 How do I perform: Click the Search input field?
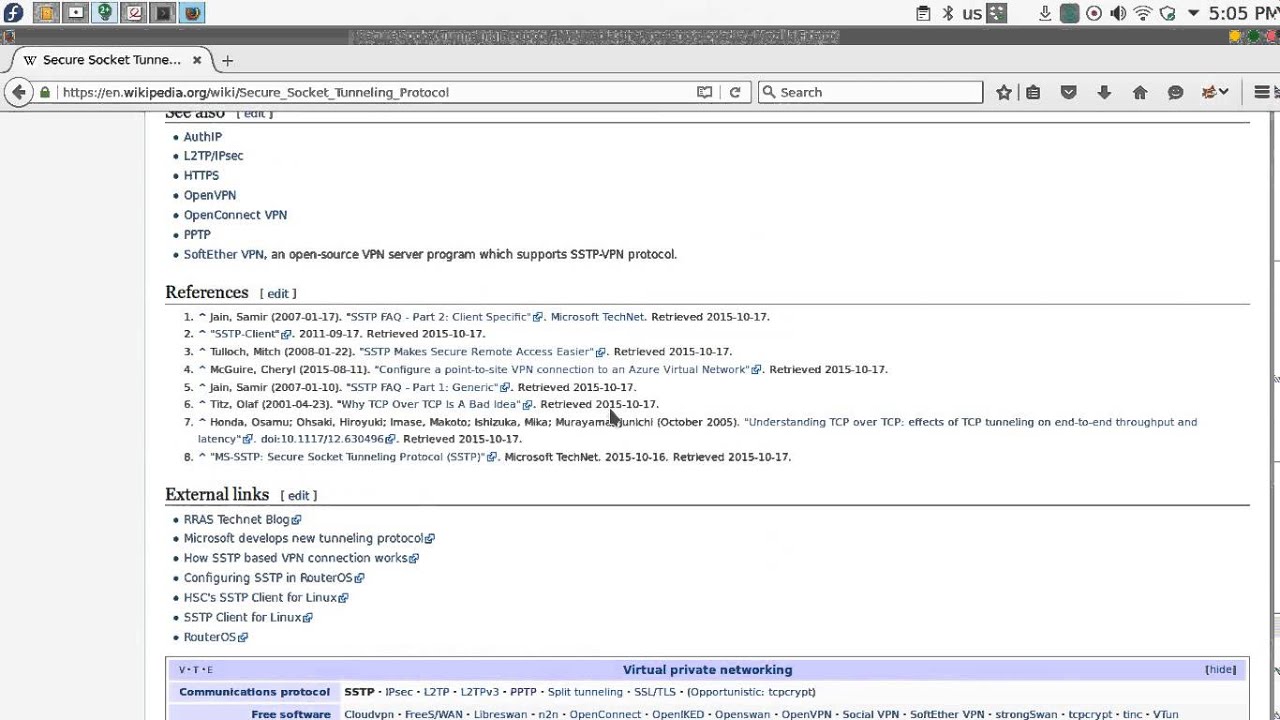[x=870, y=92]
